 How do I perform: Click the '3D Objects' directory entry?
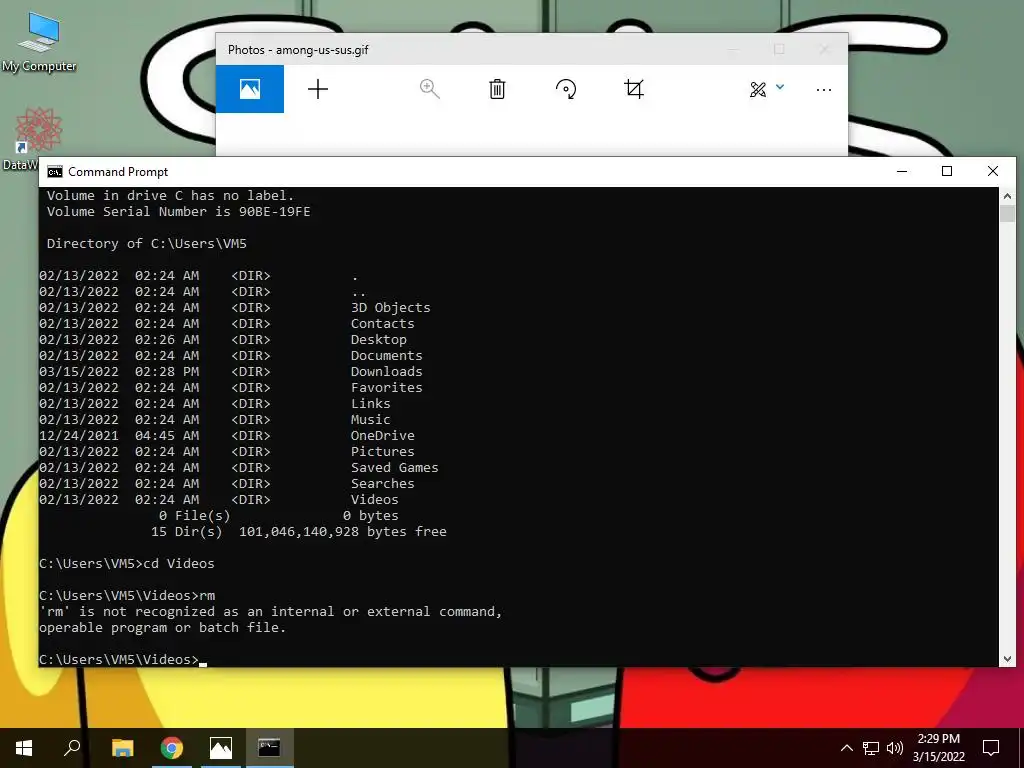click(x=391, y=307)
